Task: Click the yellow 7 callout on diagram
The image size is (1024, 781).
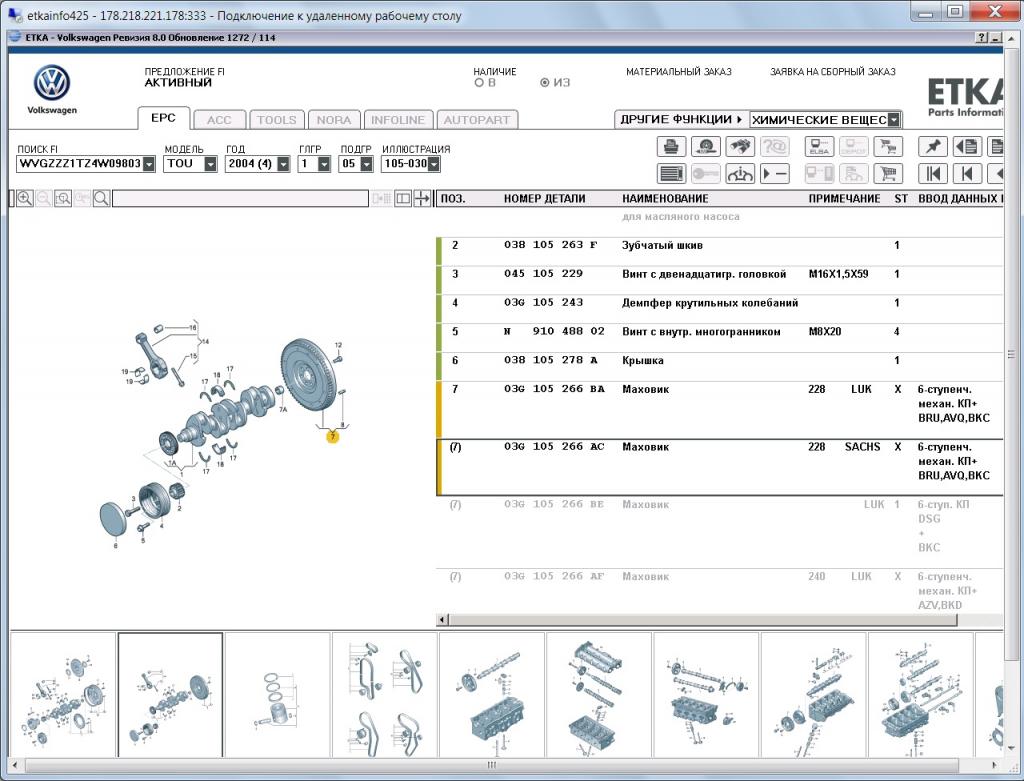Action: coord(333,436)
